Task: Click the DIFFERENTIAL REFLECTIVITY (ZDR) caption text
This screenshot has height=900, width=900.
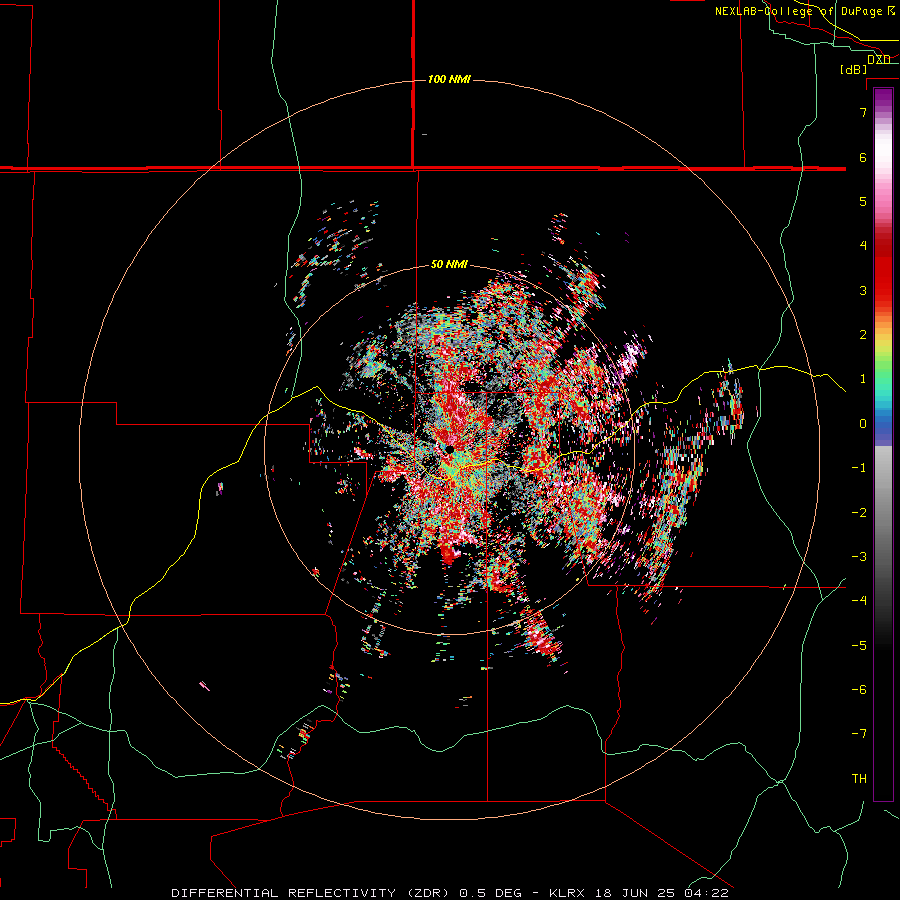Action: pyautogui.click(x=312, y=893)
